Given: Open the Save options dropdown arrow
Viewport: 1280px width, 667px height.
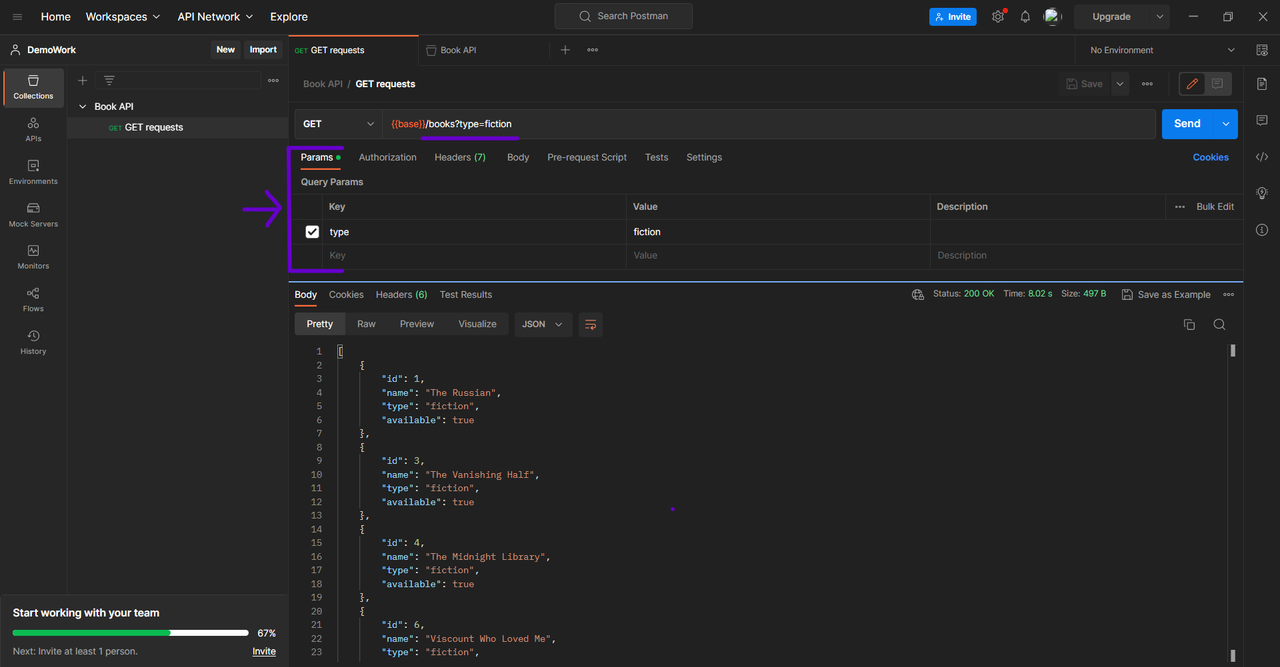Looking at the screenshot, I should click(1120, 84).
